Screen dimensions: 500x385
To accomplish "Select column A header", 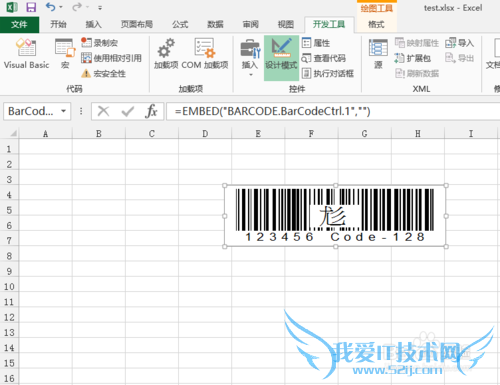I will 45,134.
